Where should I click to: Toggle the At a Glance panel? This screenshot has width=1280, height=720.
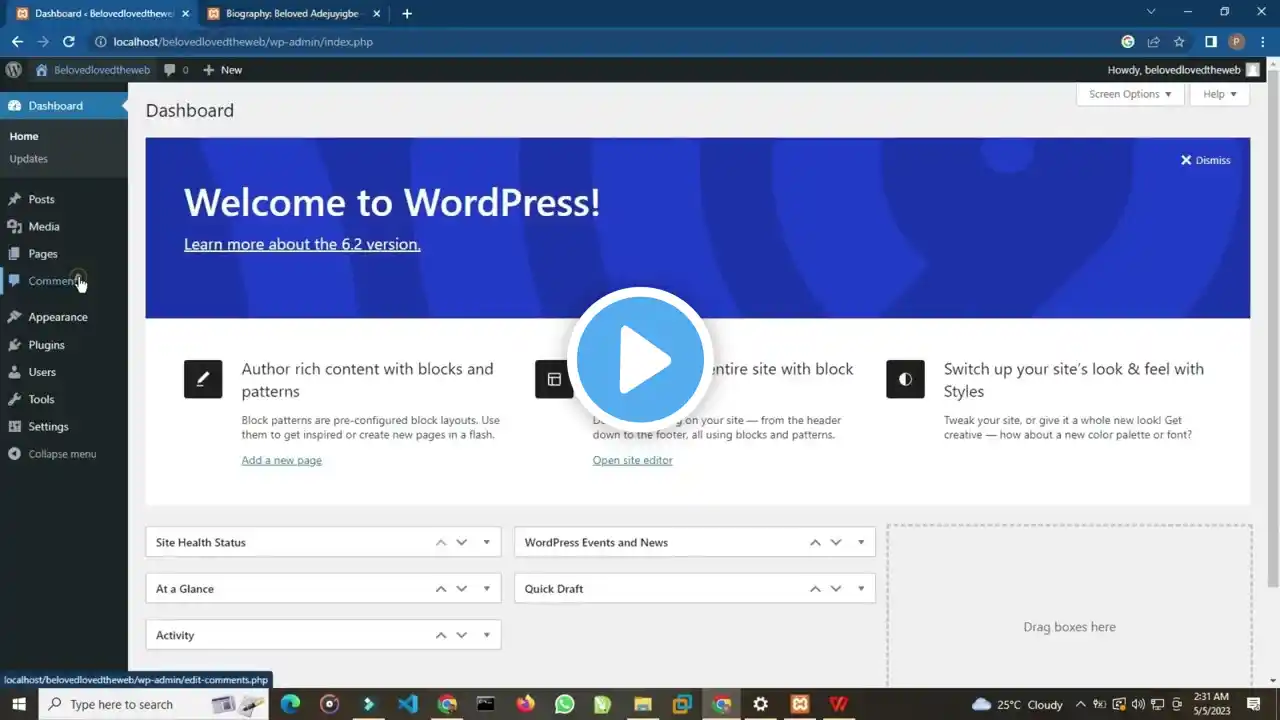coord(487,589)
